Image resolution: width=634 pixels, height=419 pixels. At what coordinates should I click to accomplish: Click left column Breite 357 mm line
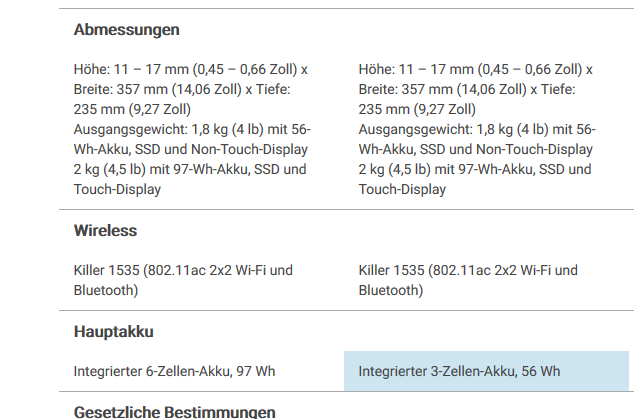click(182, 89)
